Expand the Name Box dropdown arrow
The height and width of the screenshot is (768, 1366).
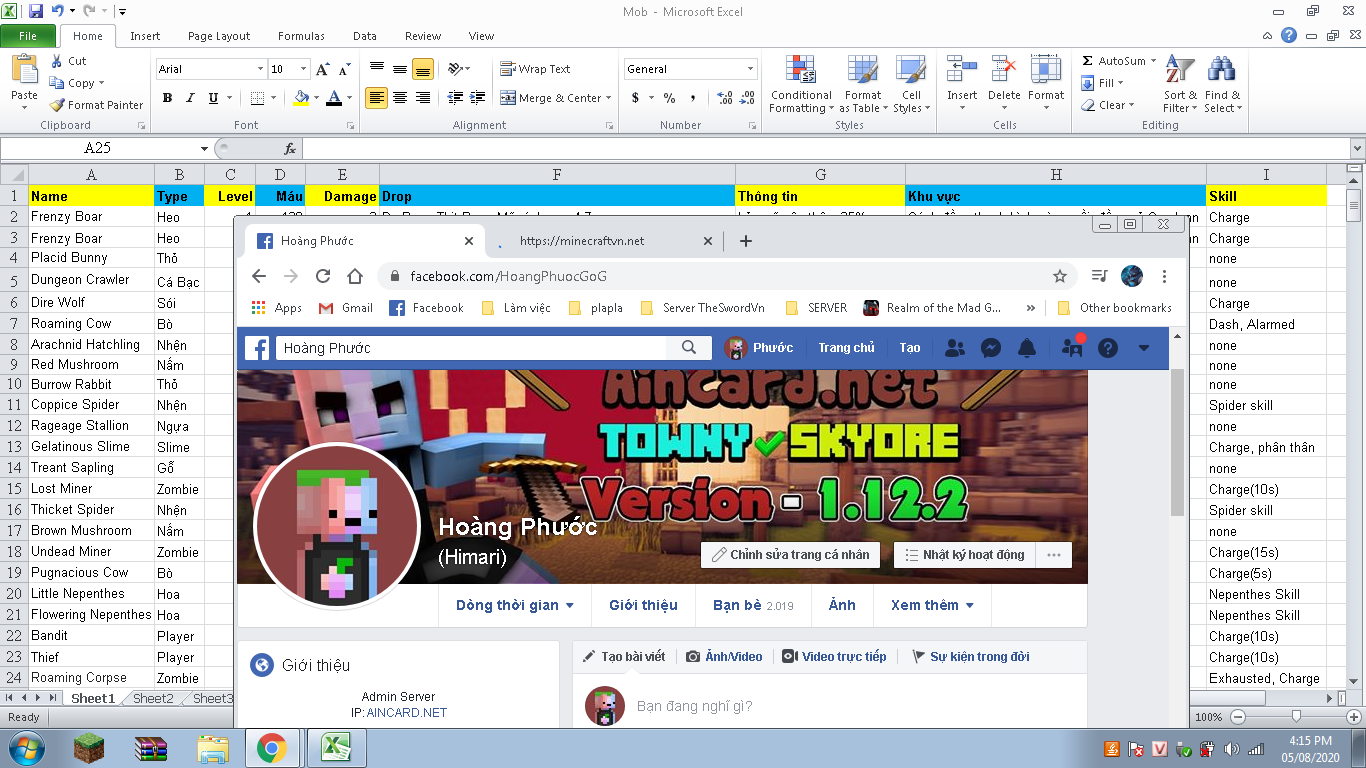tap(204, 148)
